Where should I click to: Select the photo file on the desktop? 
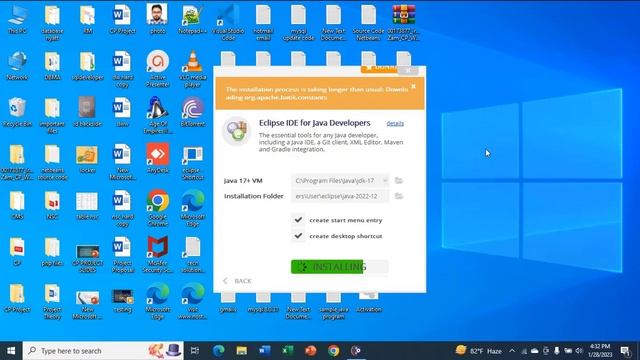tap(158, 20)
